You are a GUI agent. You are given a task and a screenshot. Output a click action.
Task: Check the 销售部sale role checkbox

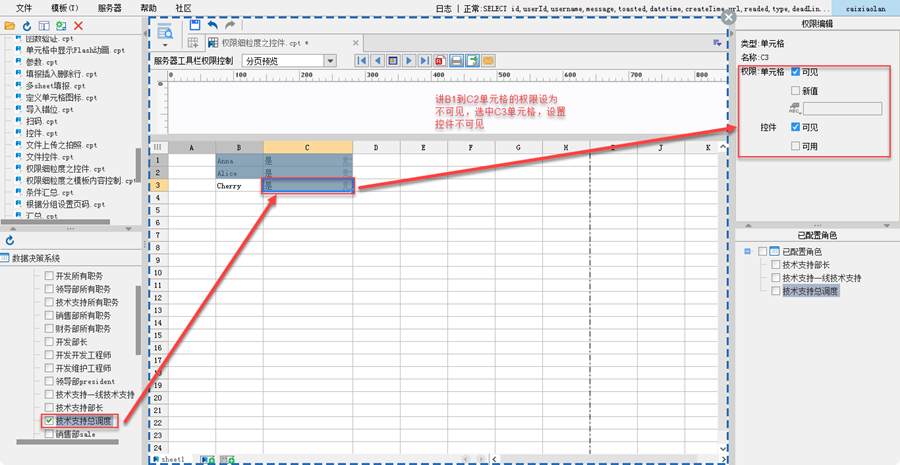pyautogui.click(x=49, y=434)
